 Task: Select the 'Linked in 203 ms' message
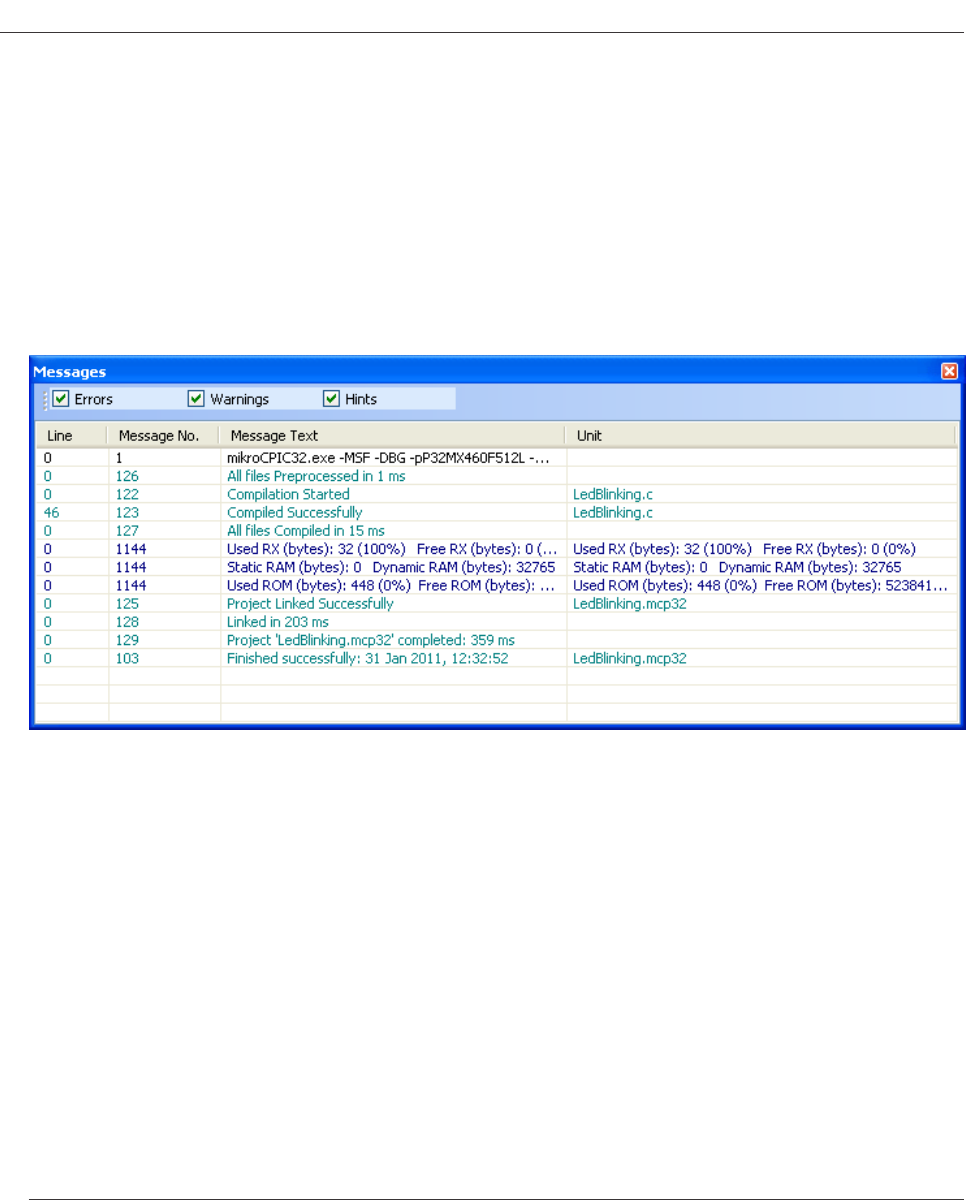click(277, 622)
